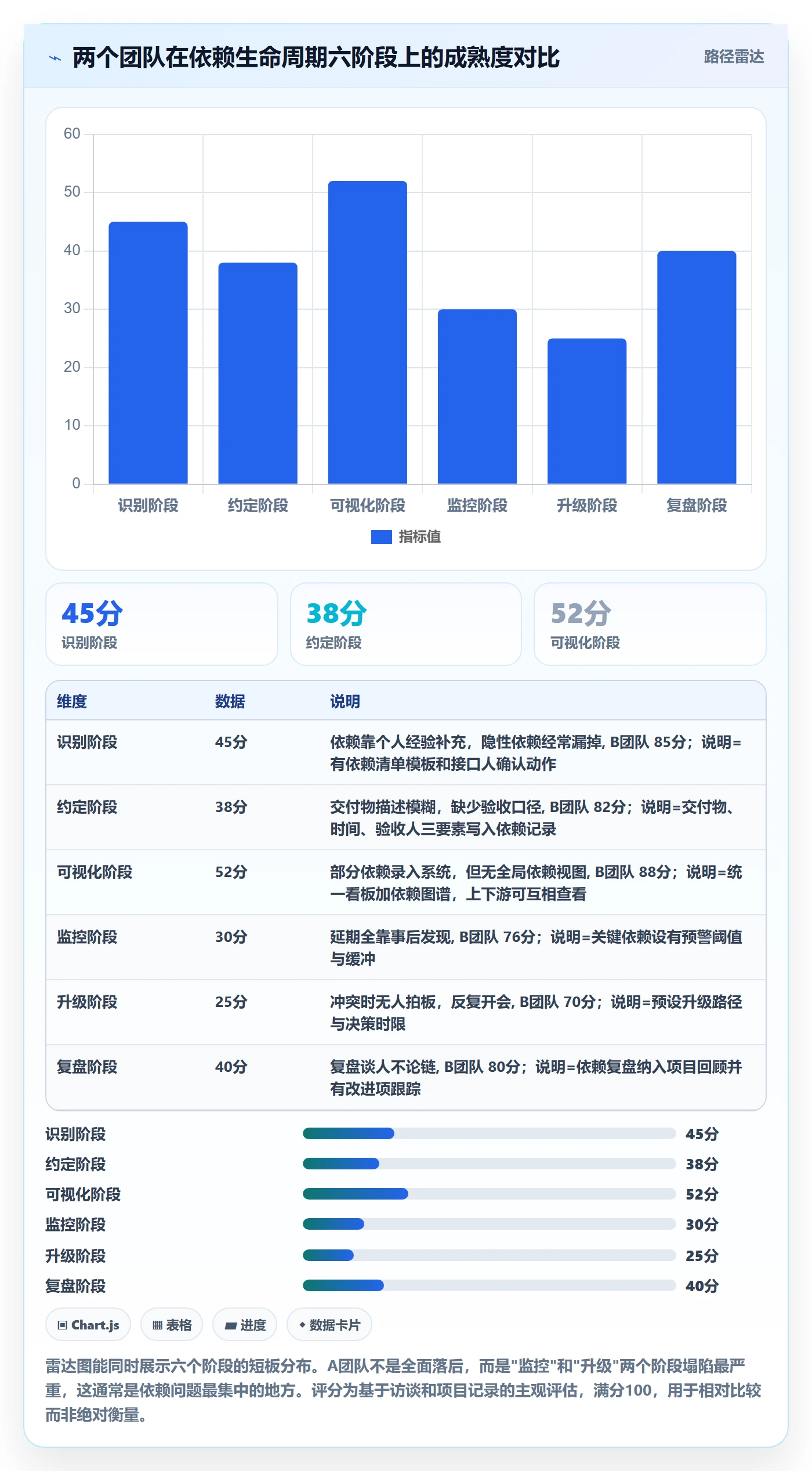812x1471 pixels.
Task: Select the 可视化阶段 cell in the table
Action: tap(95, 872)
